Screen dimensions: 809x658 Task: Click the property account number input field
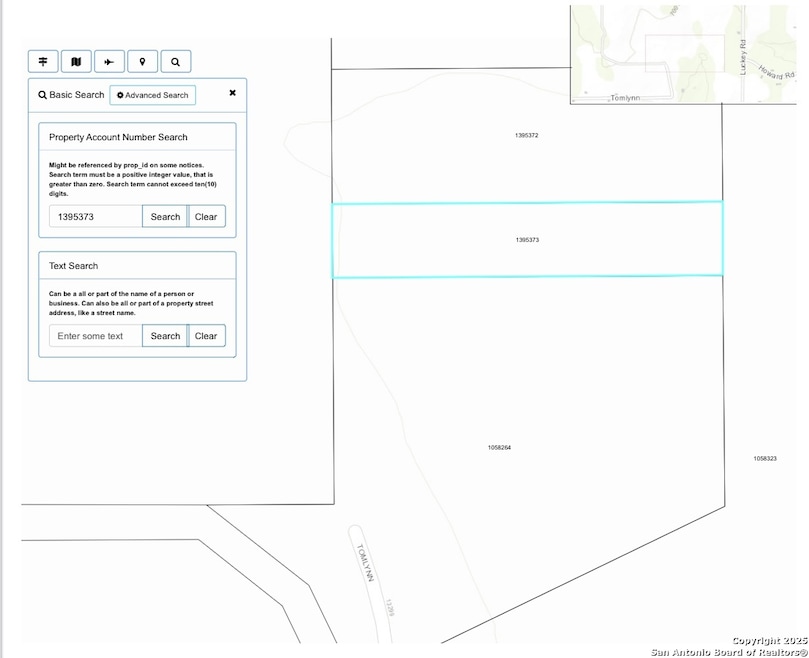tap(95, 217)
